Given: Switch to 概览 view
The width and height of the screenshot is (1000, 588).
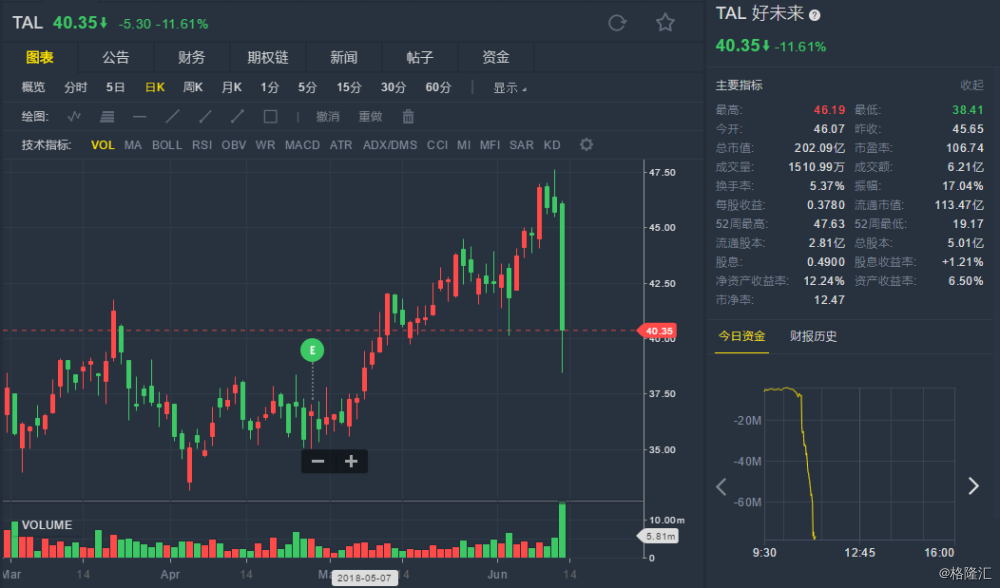Looking at the screenshot, I should 33,87.
